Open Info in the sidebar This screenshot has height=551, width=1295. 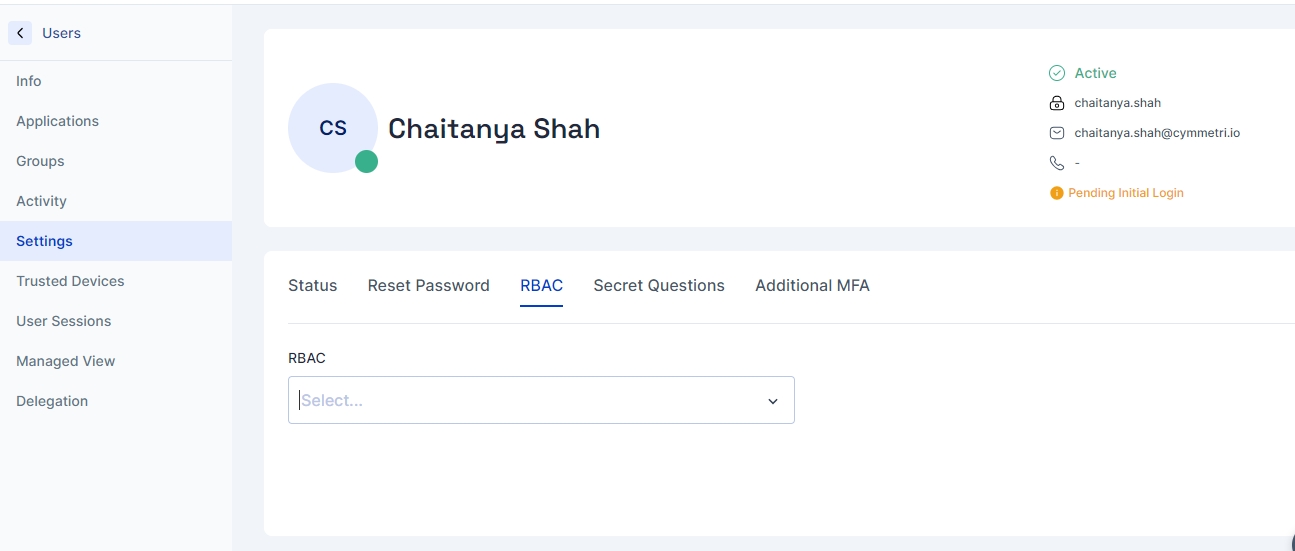click(x=29, y=81)
